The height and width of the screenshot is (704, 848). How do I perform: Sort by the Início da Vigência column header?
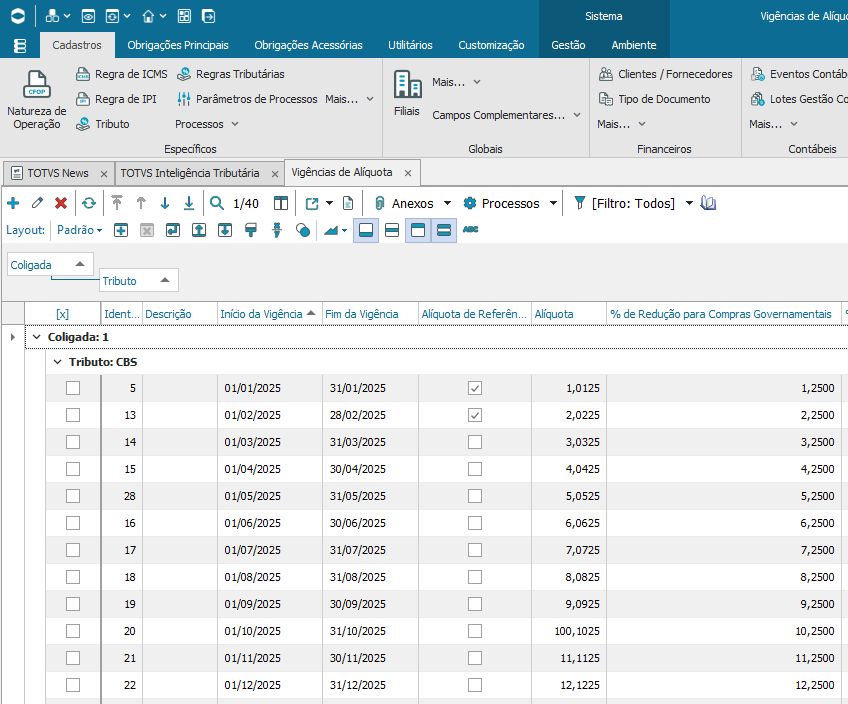tap(262, 314)
